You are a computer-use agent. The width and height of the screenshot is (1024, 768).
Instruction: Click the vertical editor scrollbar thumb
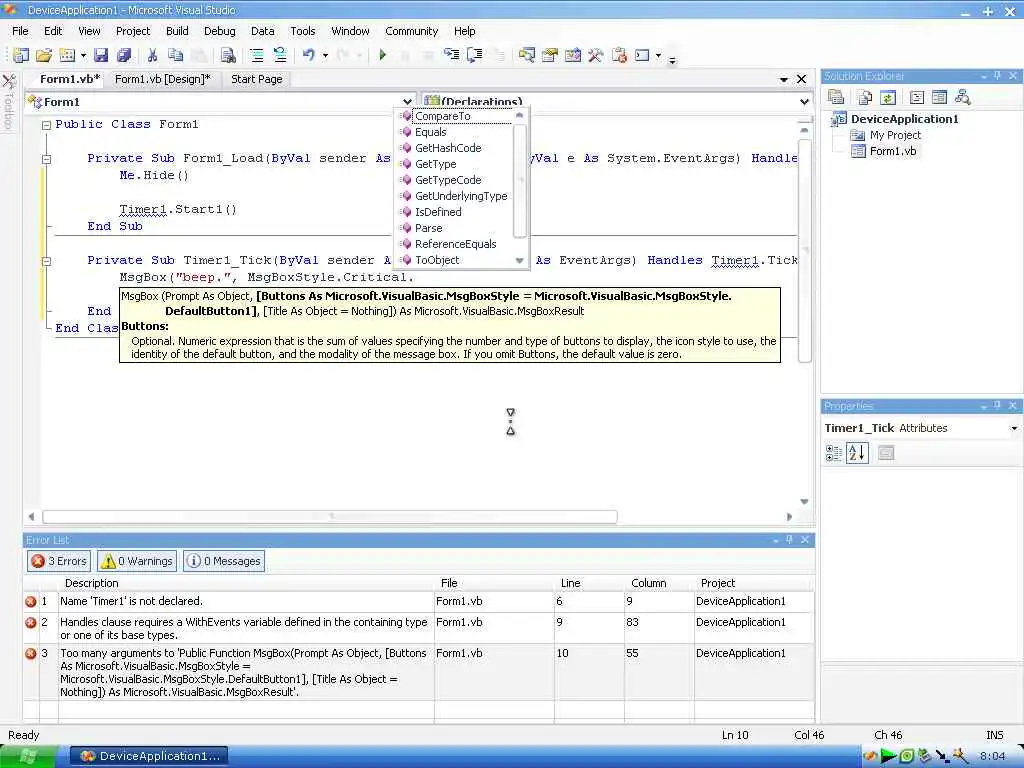pyautogui.click(x=805, y=250)
